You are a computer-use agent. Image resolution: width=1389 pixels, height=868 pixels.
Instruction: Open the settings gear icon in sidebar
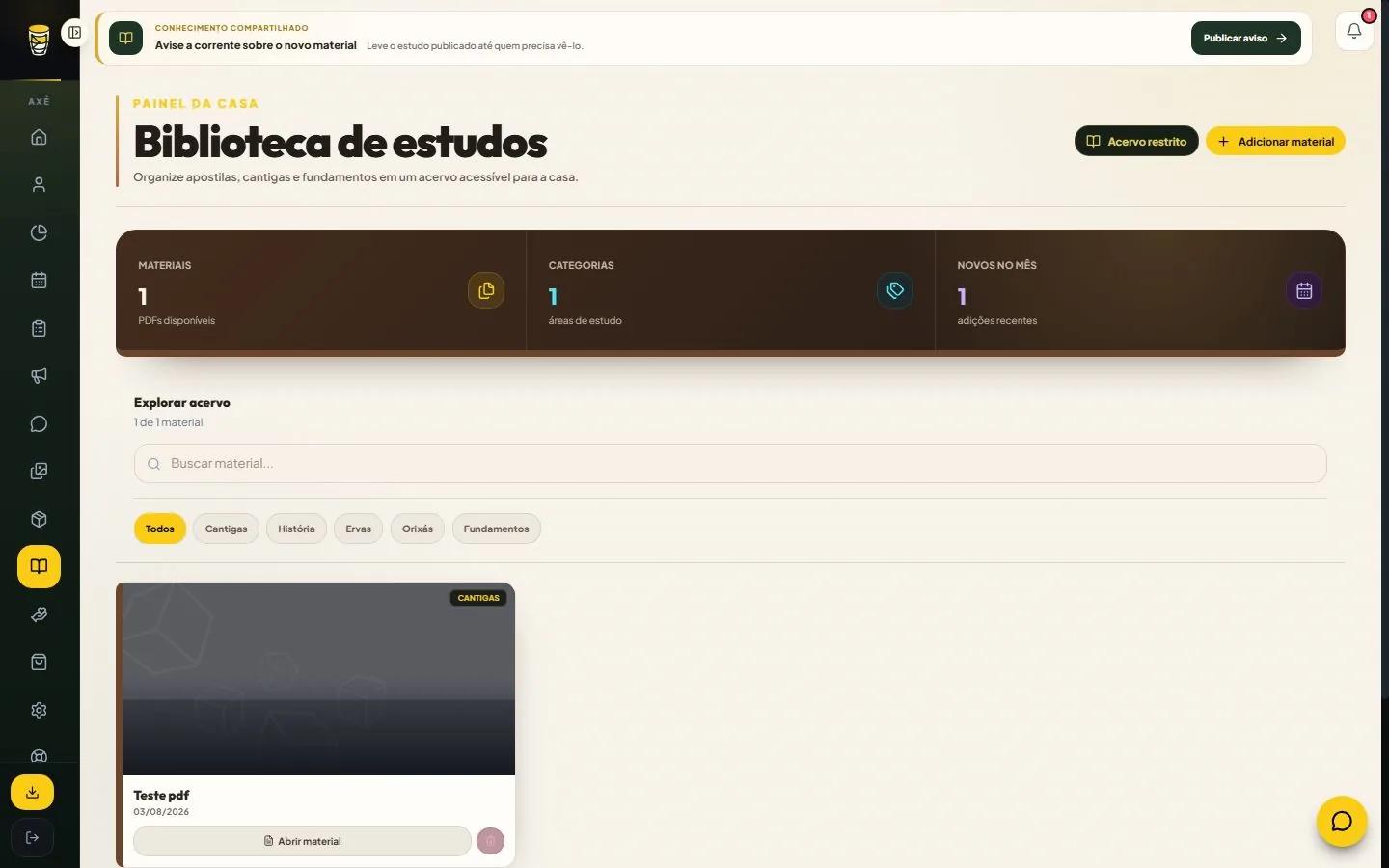(39, 710)
